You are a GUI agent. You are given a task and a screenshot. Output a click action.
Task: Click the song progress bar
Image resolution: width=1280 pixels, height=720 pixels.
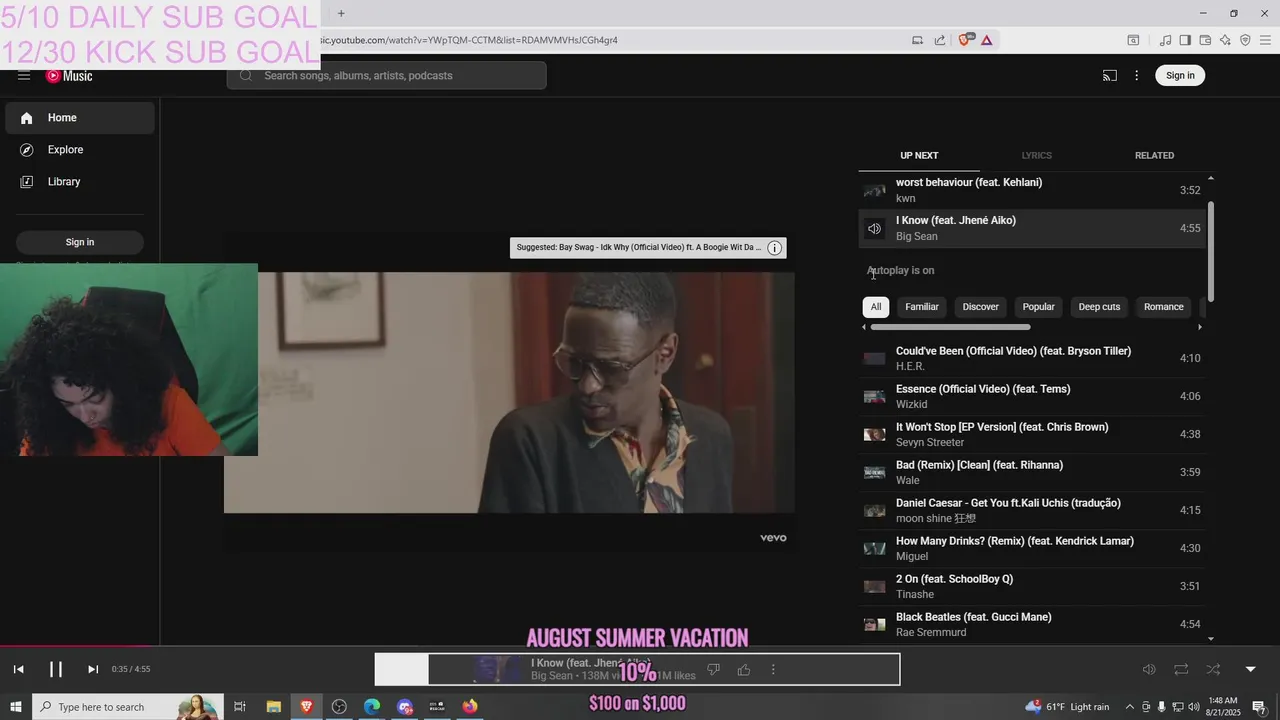click(640, 646)
